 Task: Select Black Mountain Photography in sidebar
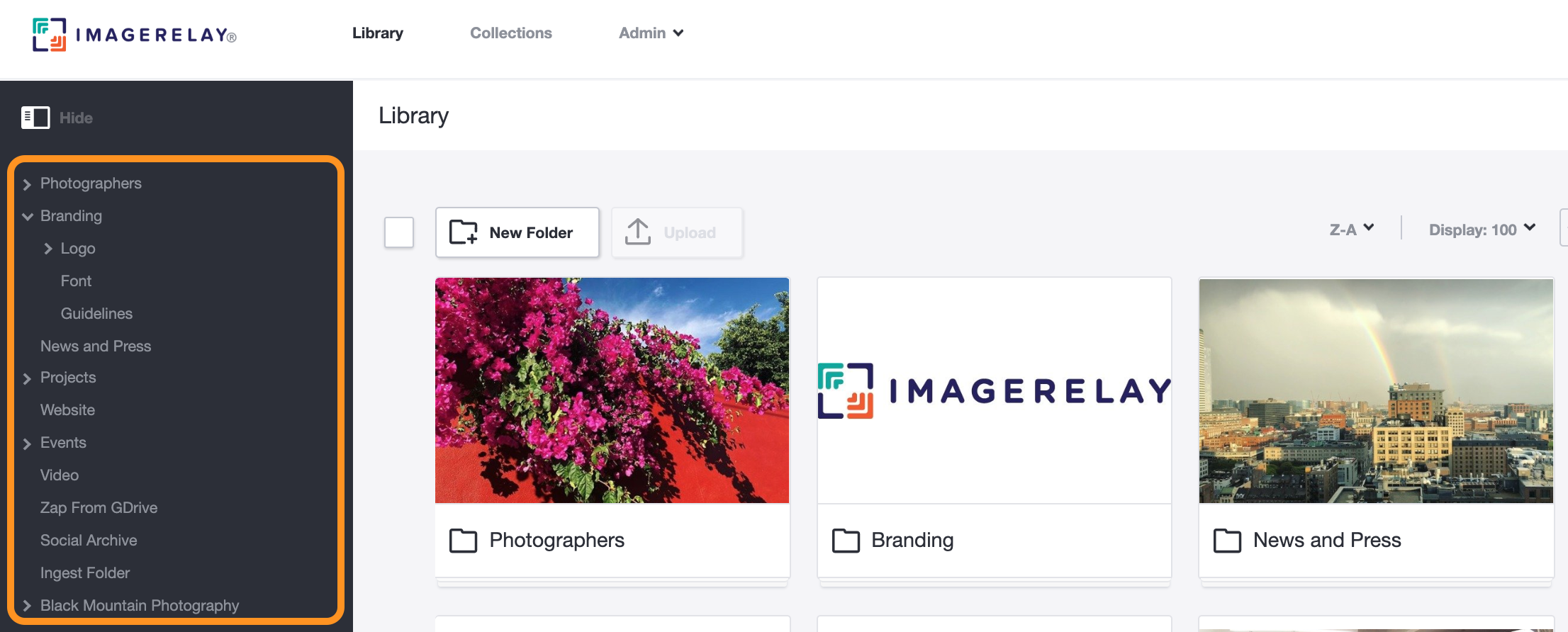[140, 606]
